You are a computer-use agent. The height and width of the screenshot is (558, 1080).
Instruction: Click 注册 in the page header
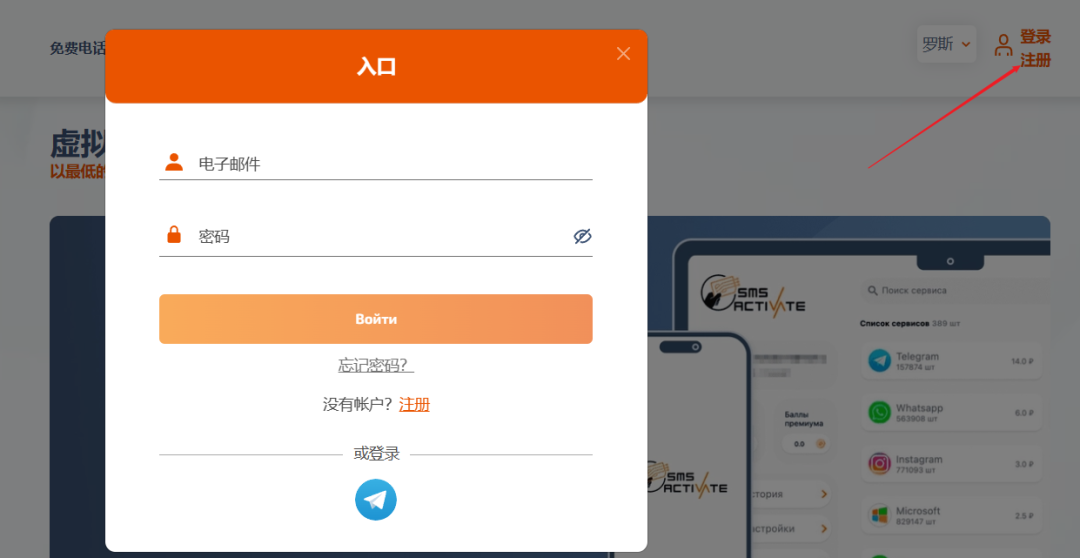point(1035,60)
